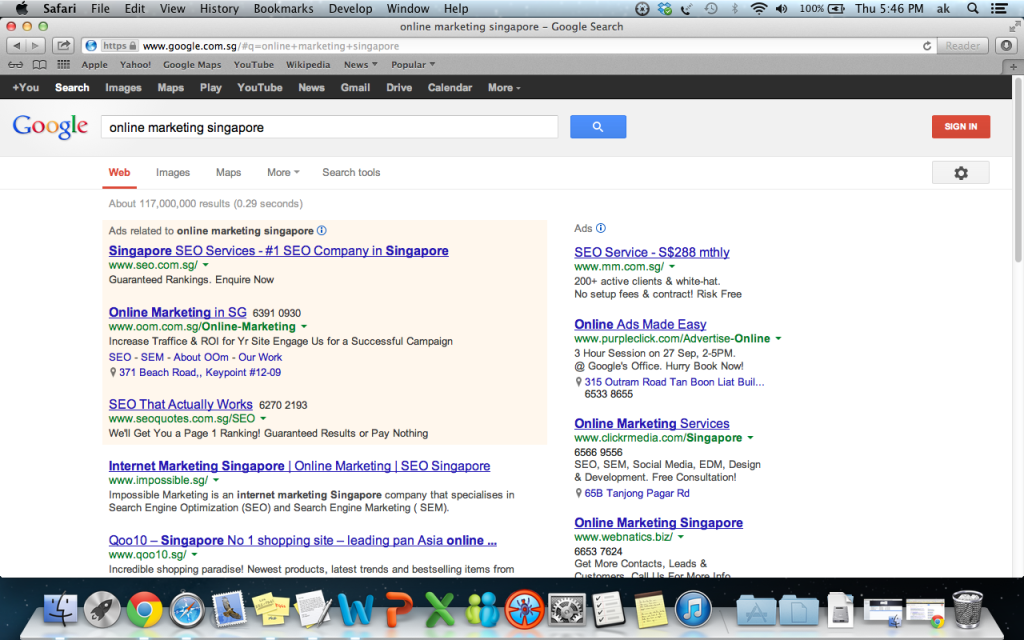
Task: Open map pin for 371 Beach Road
Action: pos(113,372)
